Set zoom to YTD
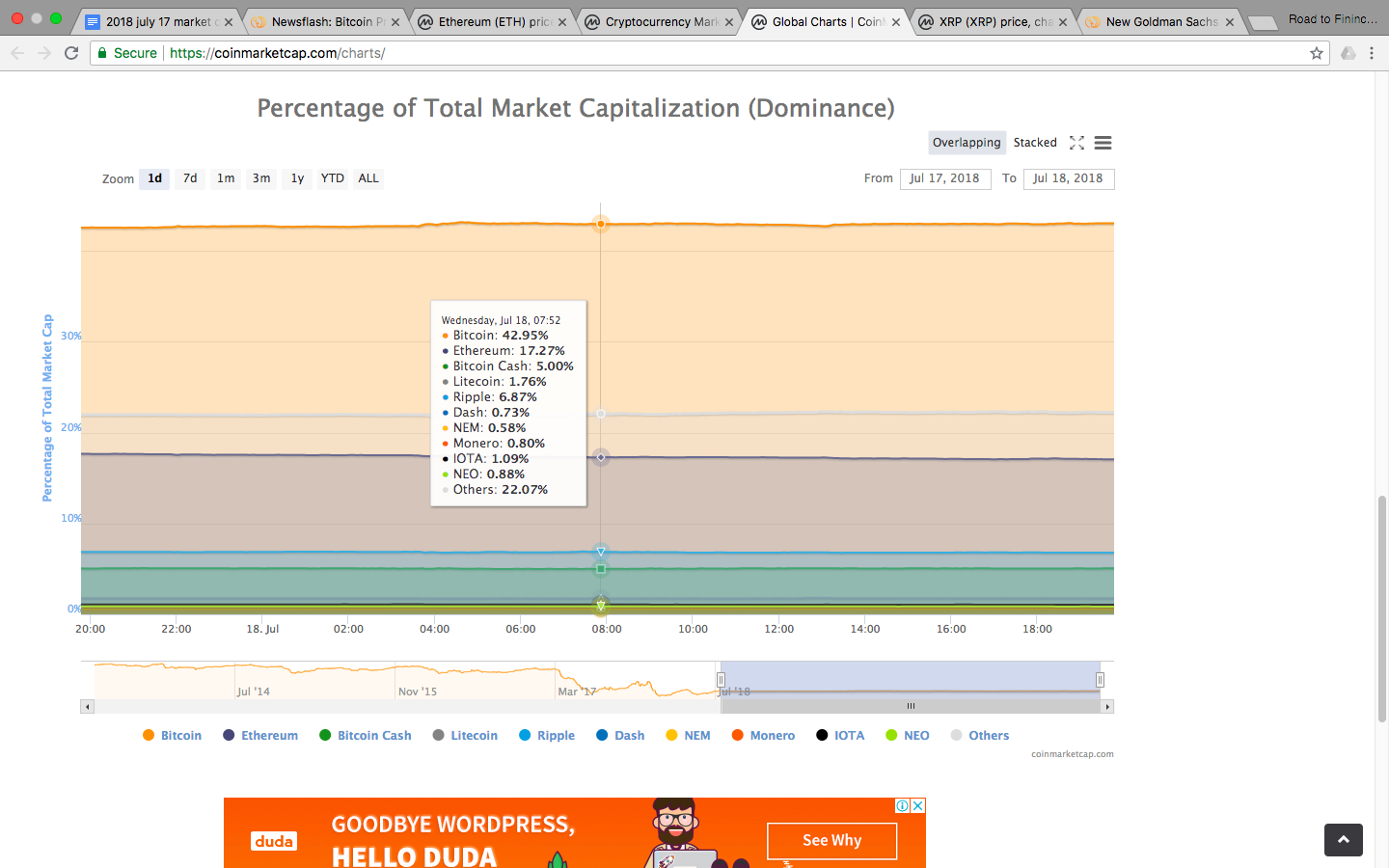This screenshot has width=1389, height=868. pos(333,178)
